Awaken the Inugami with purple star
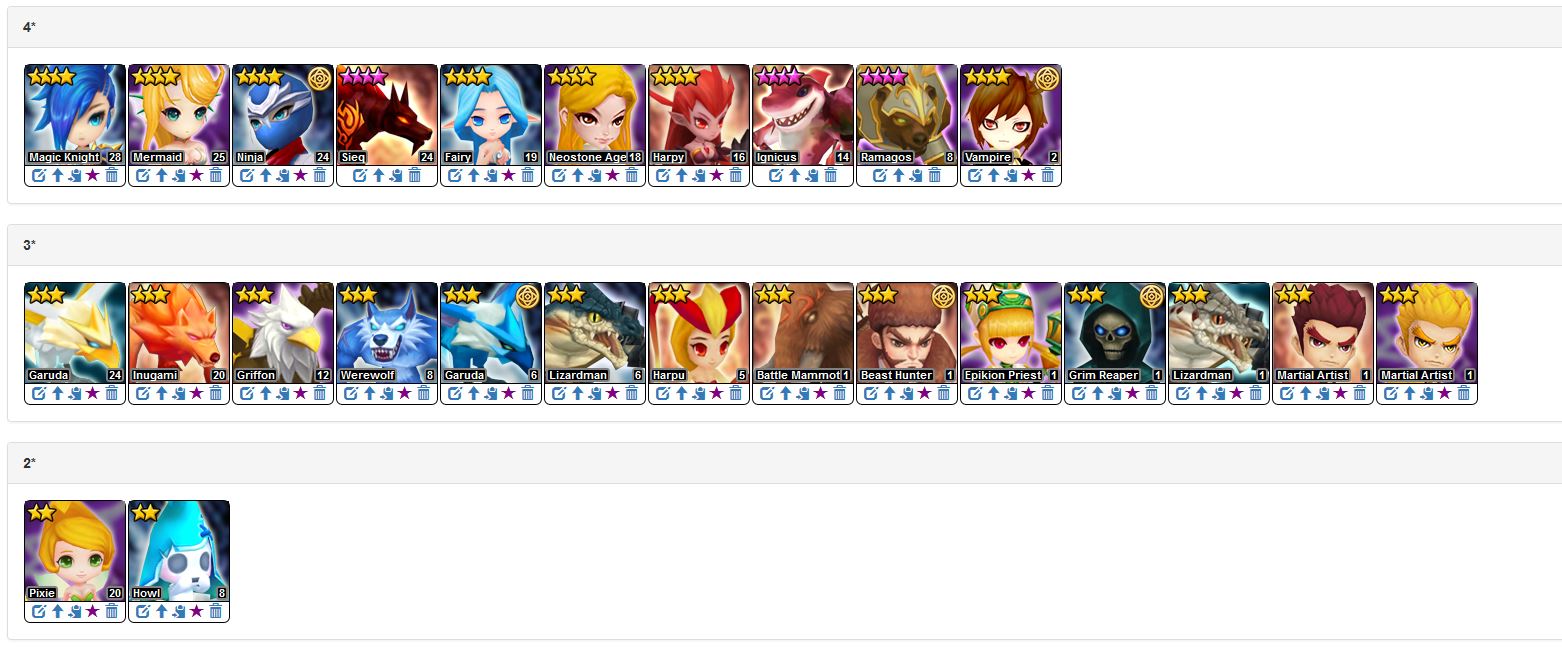The image size is (1562, 647). pyautogui.click(x=197, y=394)
